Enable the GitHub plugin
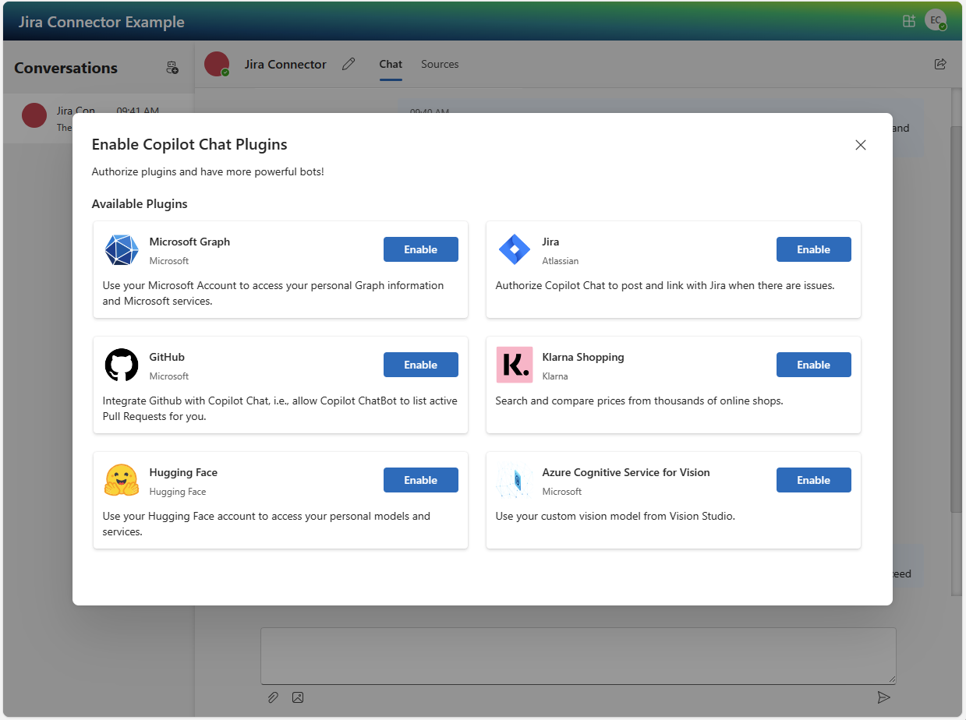The width and height of the screenshot is (966, 720). [x=421, y=365]
